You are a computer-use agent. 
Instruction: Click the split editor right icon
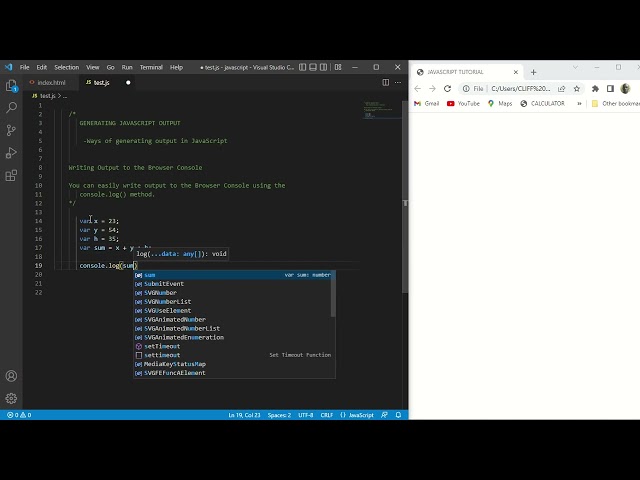tap(385, 82)
